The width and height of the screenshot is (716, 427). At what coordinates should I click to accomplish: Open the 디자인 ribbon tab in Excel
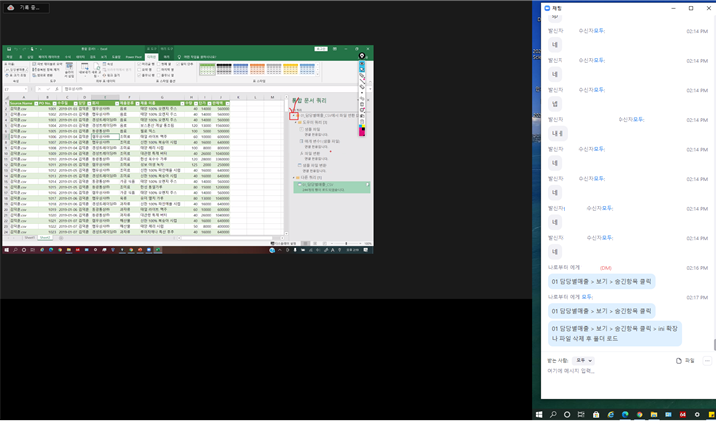152,57
